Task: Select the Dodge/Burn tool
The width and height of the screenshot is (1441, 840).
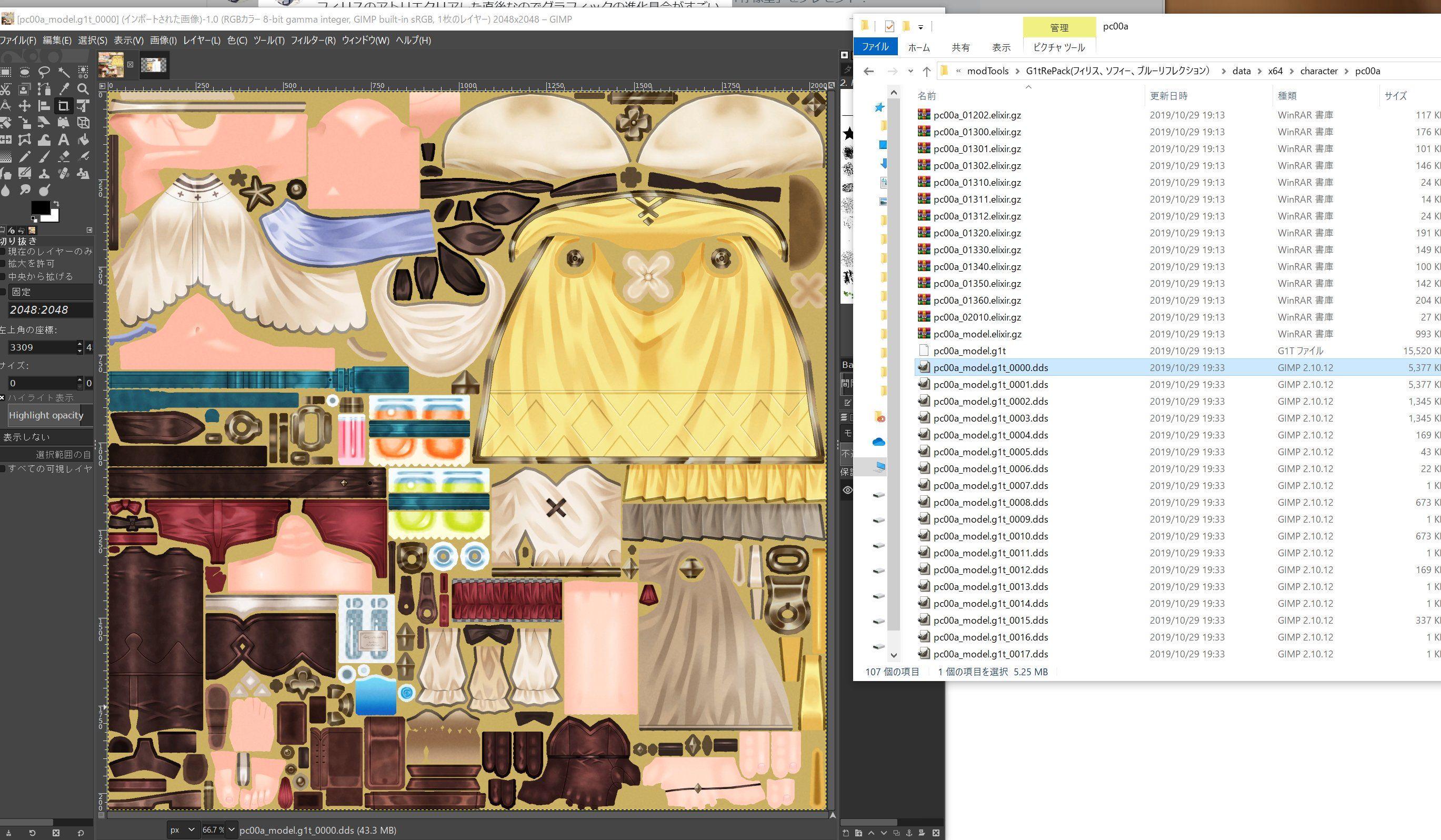Action: pyautogui.click(x=44, y=191)
